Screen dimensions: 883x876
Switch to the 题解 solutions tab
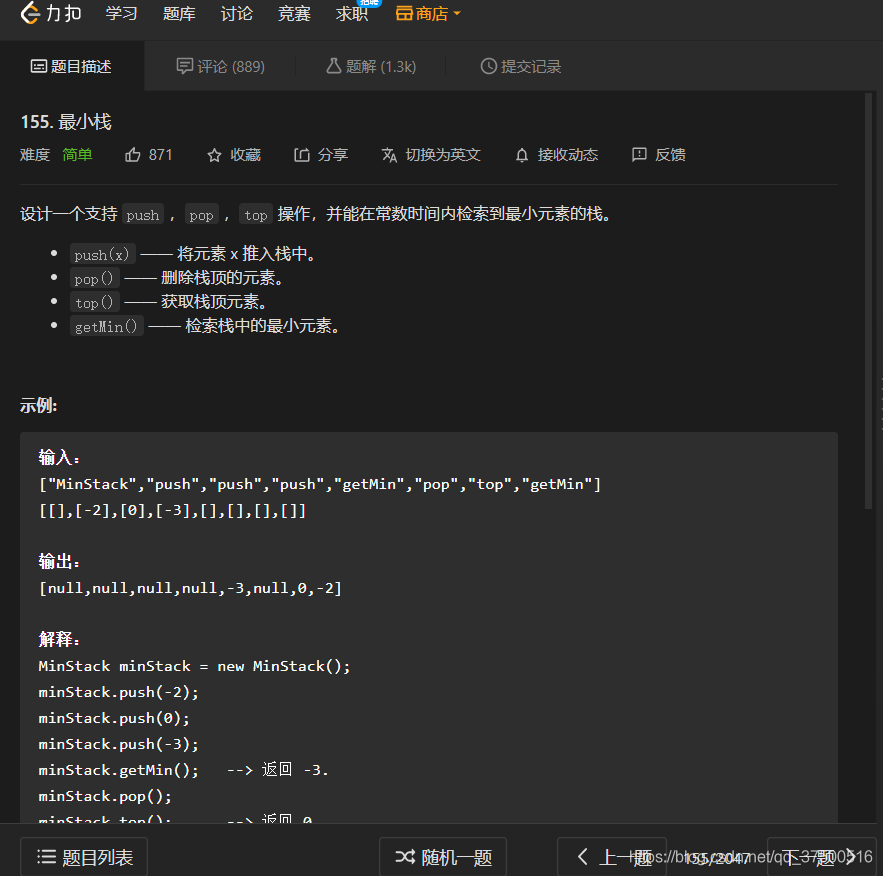click(371, 66)
